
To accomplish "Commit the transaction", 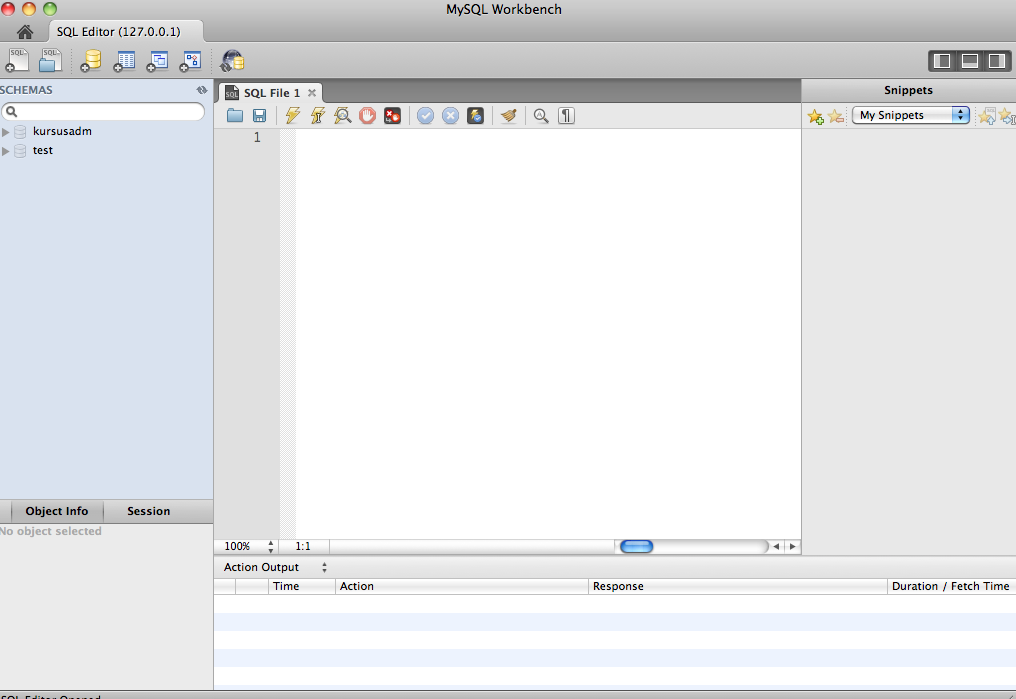I will click(x=425, y=116).
